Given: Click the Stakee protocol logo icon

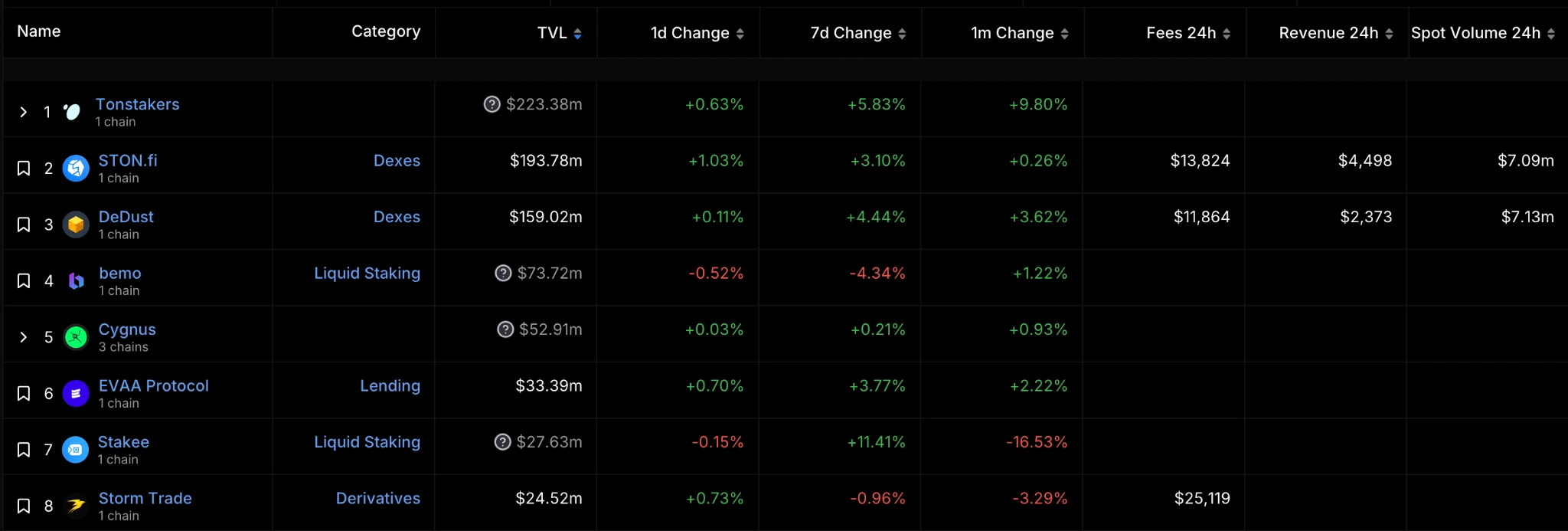Looking at the screenshot, I should click(75, 450).
